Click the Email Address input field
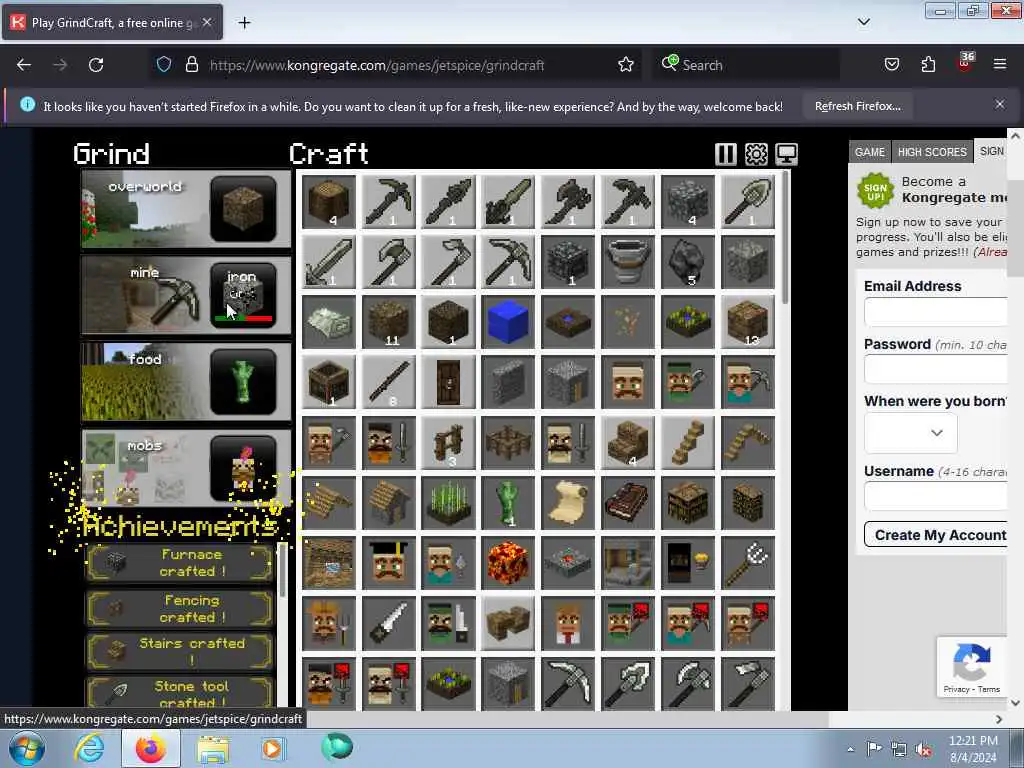The height and width of the screenshot is (768, 1024). [x=935, y=312]
